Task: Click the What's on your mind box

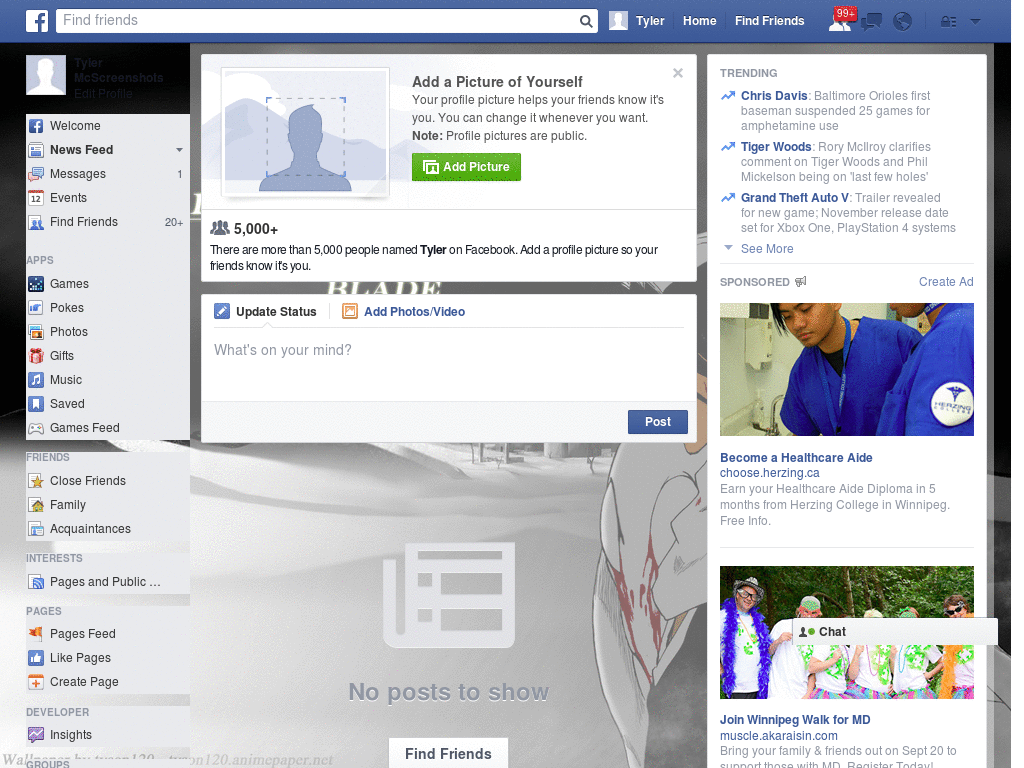Action: coord(449,364)
